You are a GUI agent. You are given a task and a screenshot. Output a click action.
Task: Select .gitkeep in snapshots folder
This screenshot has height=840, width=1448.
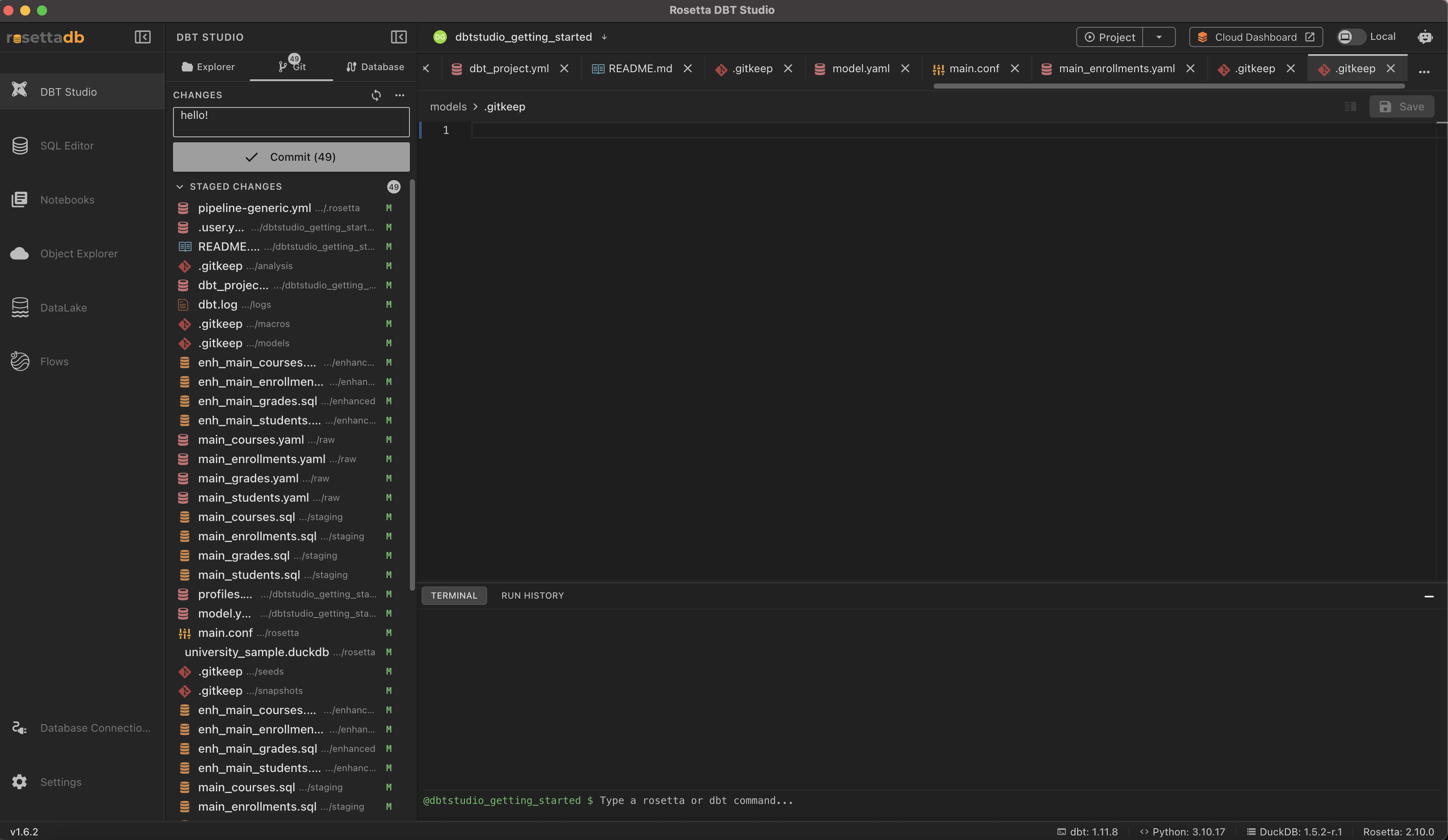(287, 691)
